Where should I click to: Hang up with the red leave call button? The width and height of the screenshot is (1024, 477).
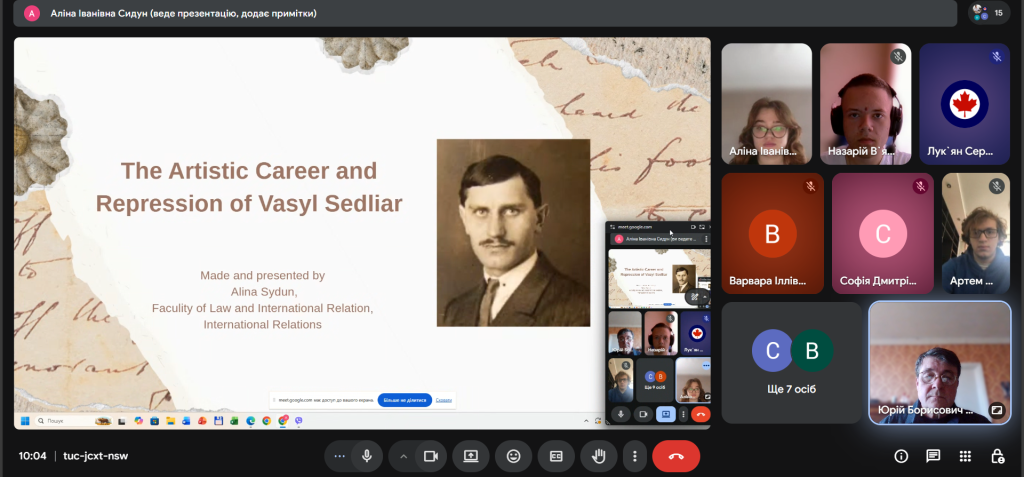[x=676, y=456]
